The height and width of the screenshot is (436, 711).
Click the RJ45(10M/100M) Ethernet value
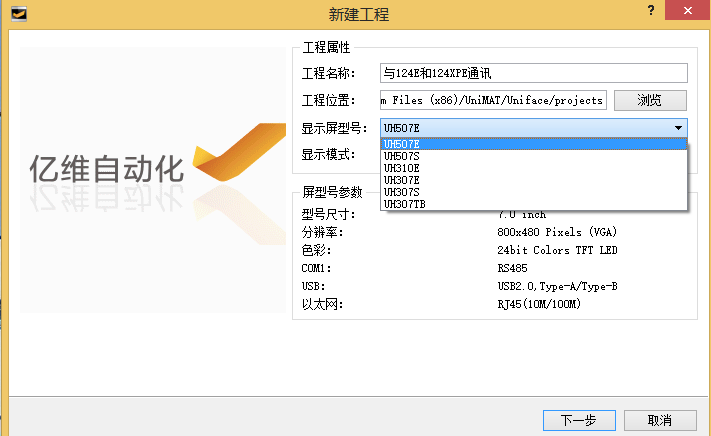click(538, 304)
